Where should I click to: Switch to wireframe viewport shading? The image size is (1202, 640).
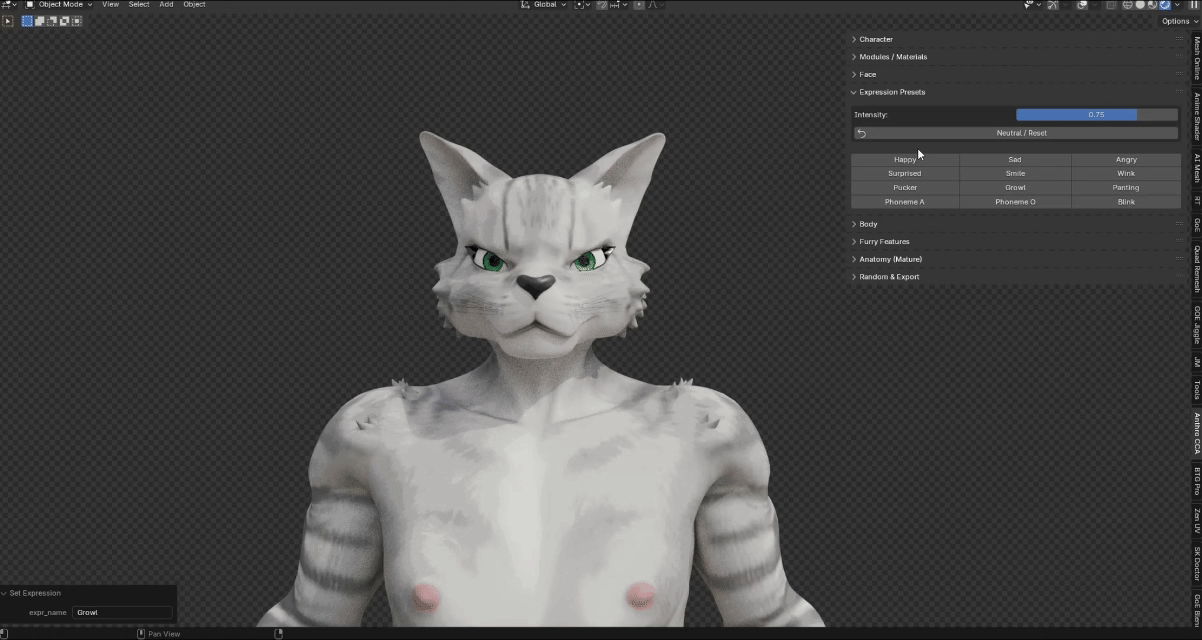[1127, 5]
